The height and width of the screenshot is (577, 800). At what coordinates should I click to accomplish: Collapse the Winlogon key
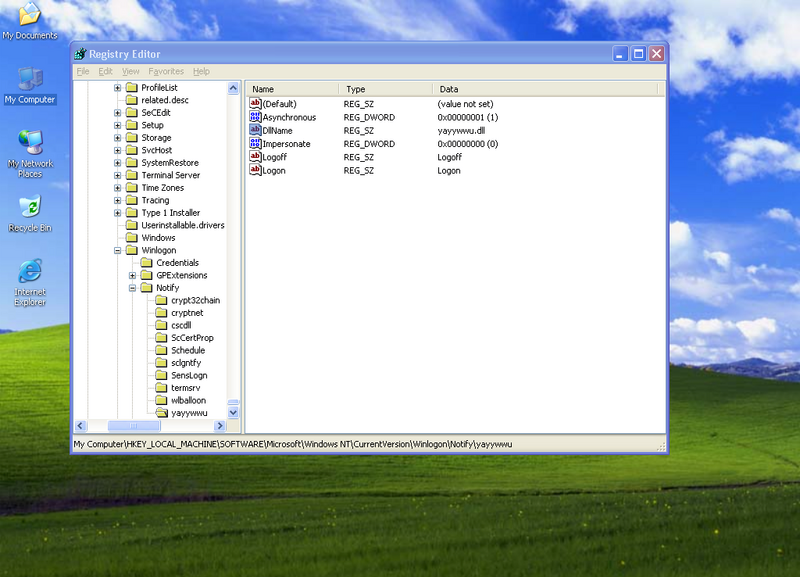coord(117,250)
